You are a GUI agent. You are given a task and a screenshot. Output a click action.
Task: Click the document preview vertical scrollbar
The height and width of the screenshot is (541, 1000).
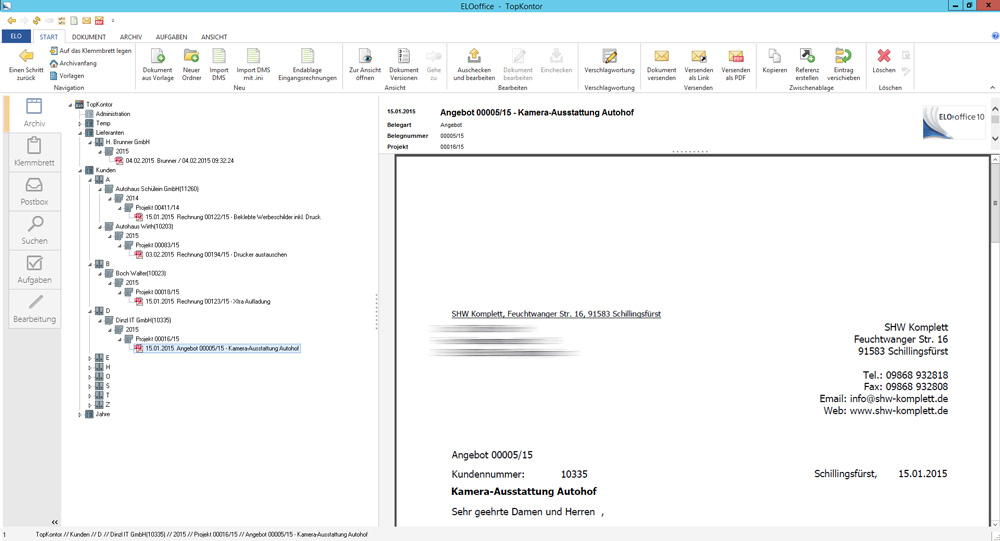click(995, 203)
